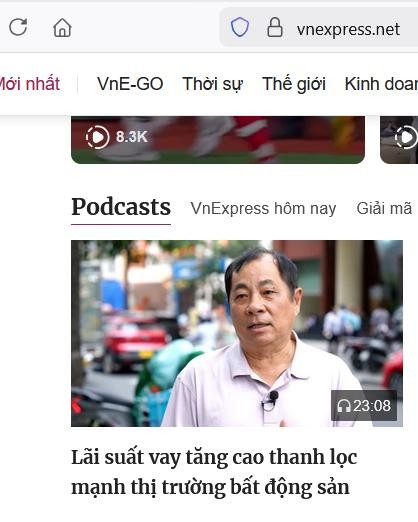Go to the Thời sự section
This screenshot has width=418, height=522.
tap(213, 84)
